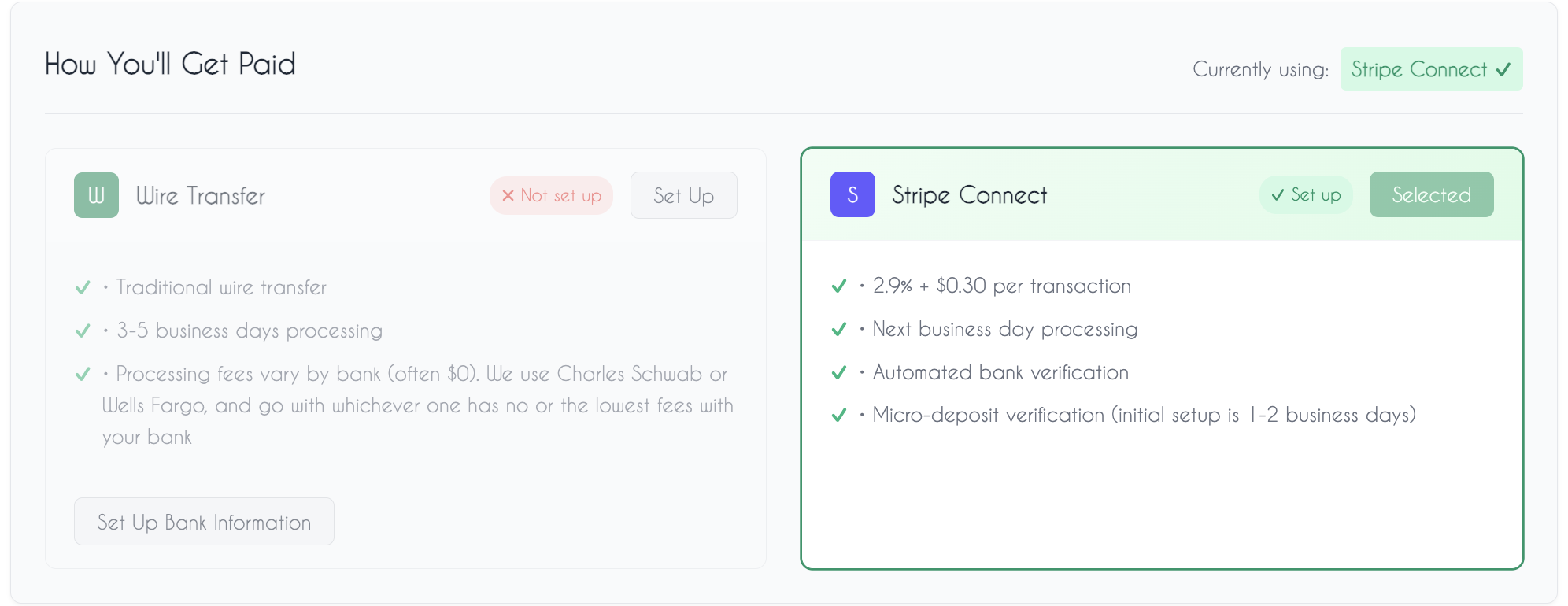Click Set Up Bank Information

pyautogui.click(x=204, y=521)
